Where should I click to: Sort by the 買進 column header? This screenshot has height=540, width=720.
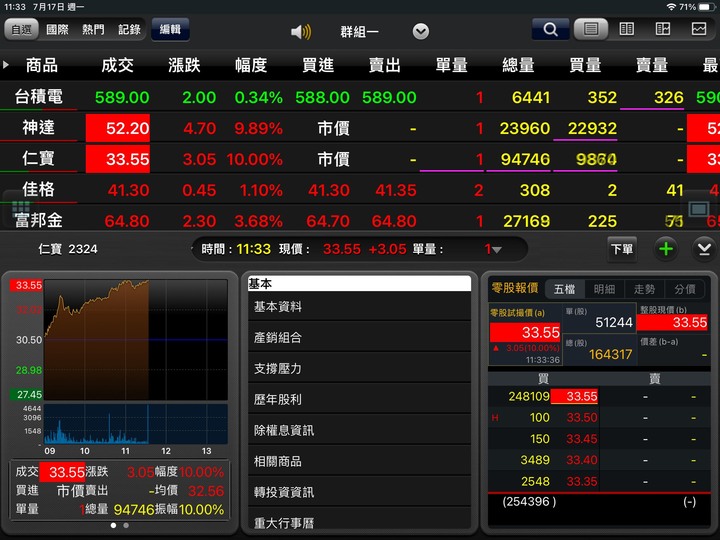pos(318,65)
